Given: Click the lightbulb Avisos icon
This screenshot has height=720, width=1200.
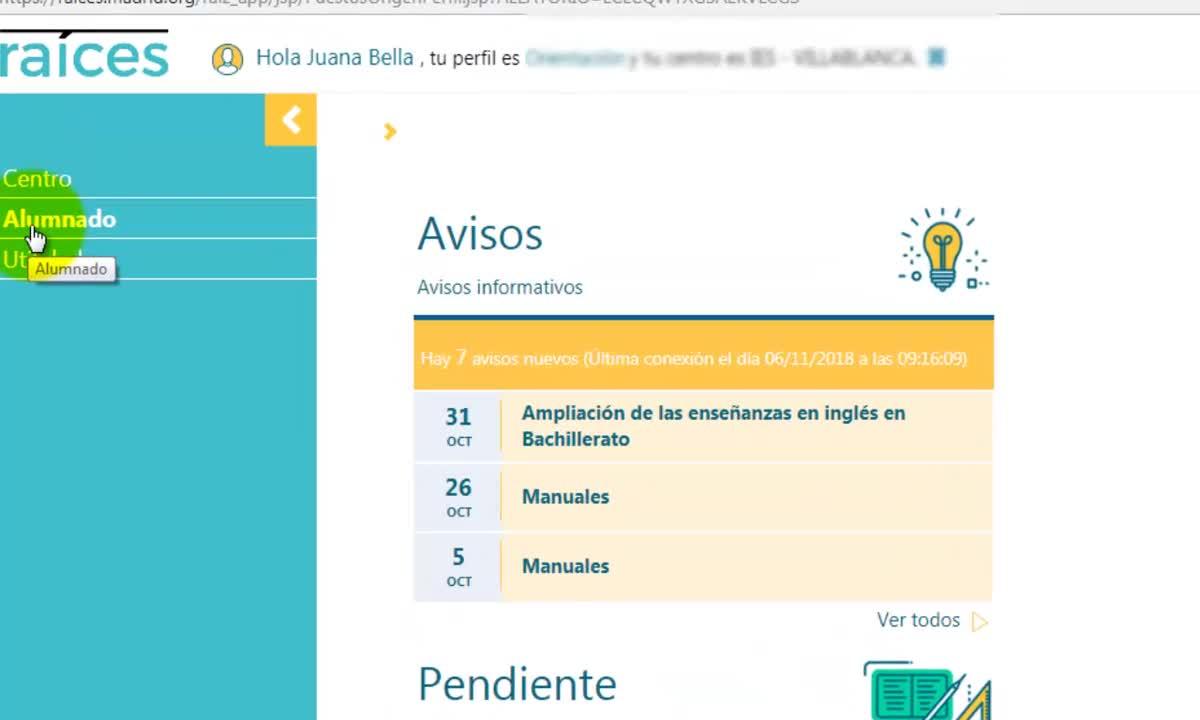Looking at the screenshot, I should 943,250.
